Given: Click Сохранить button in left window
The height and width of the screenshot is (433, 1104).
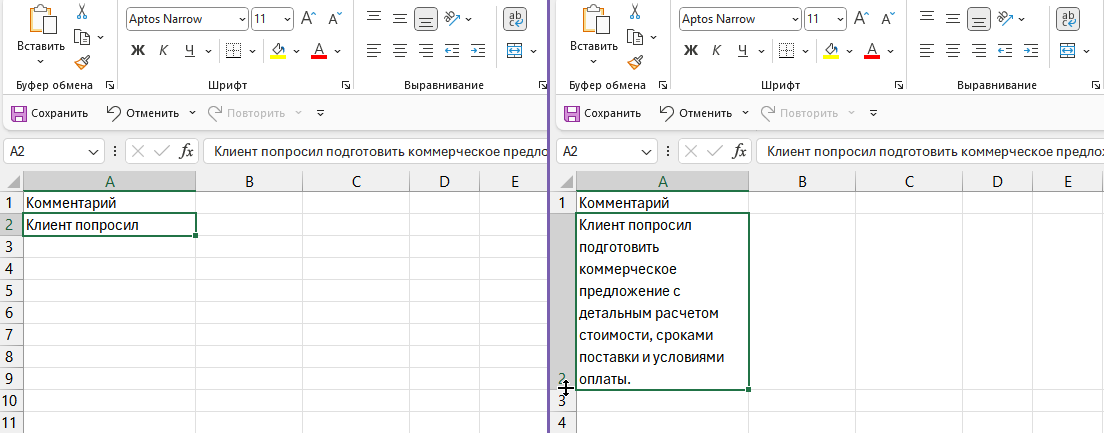Looking at the screenshot, I should (x=50, y=113).
